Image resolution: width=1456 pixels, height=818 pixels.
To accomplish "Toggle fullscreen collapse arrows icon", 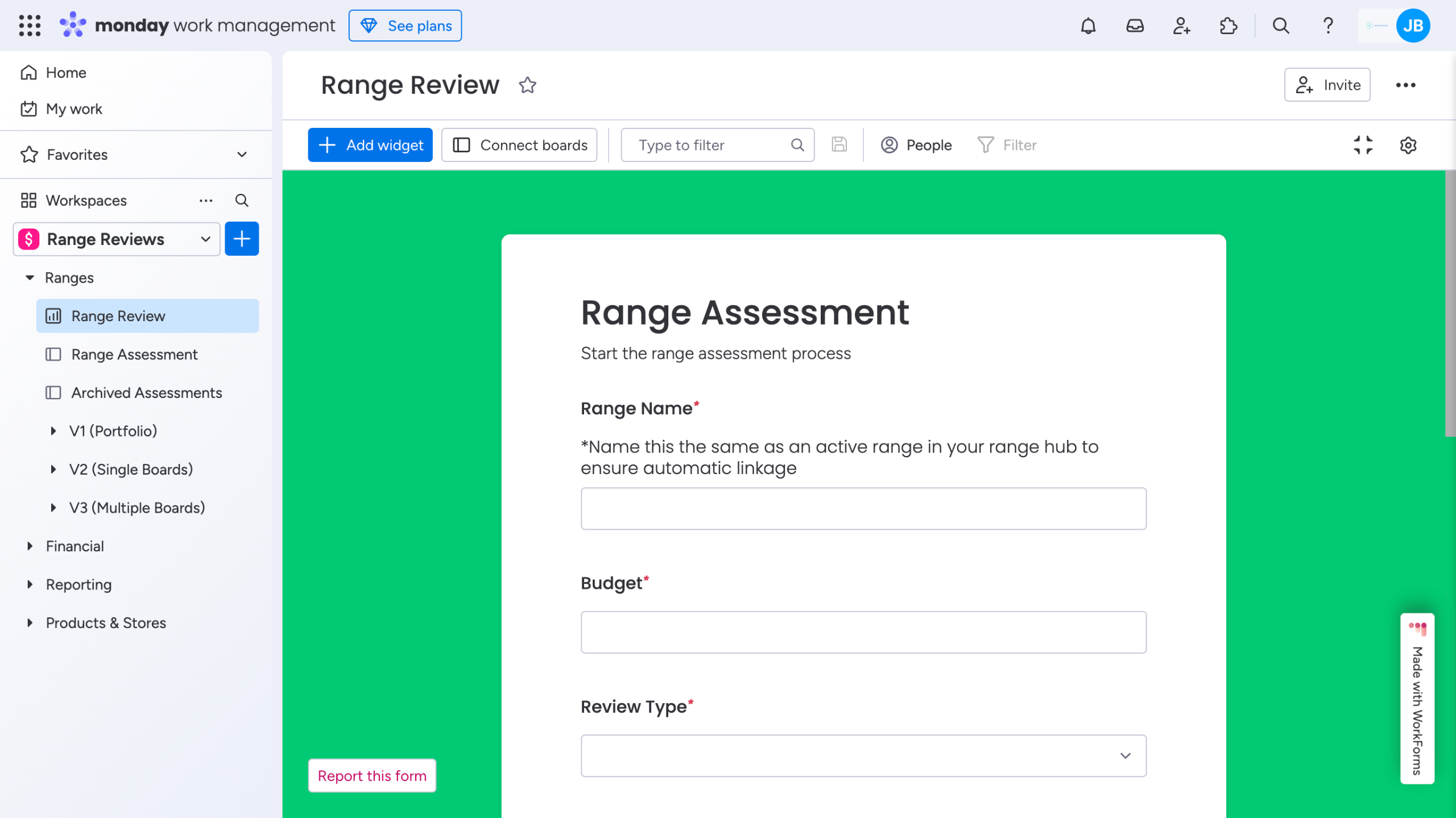I will [x=1363, y=145].
